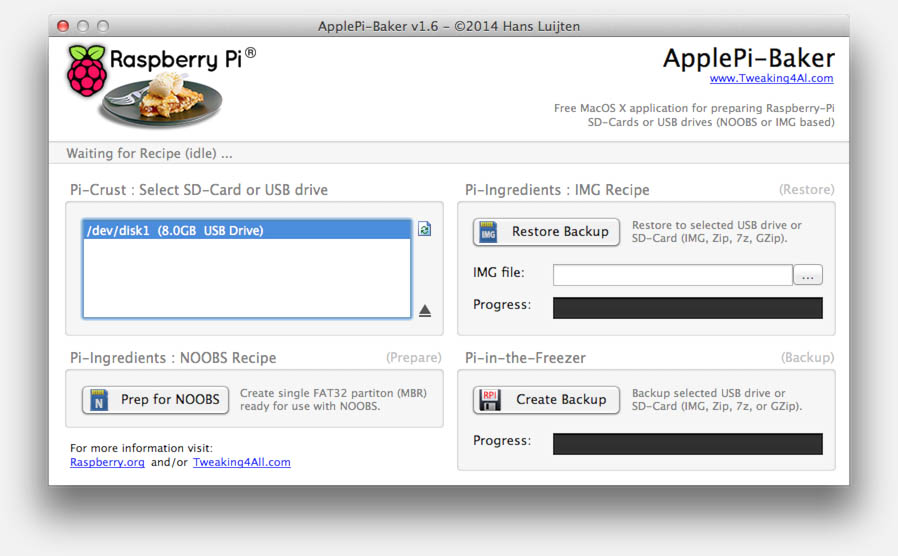898x556 pixels.
Task: Open the IMG file browse button
Action: [808, 275]
